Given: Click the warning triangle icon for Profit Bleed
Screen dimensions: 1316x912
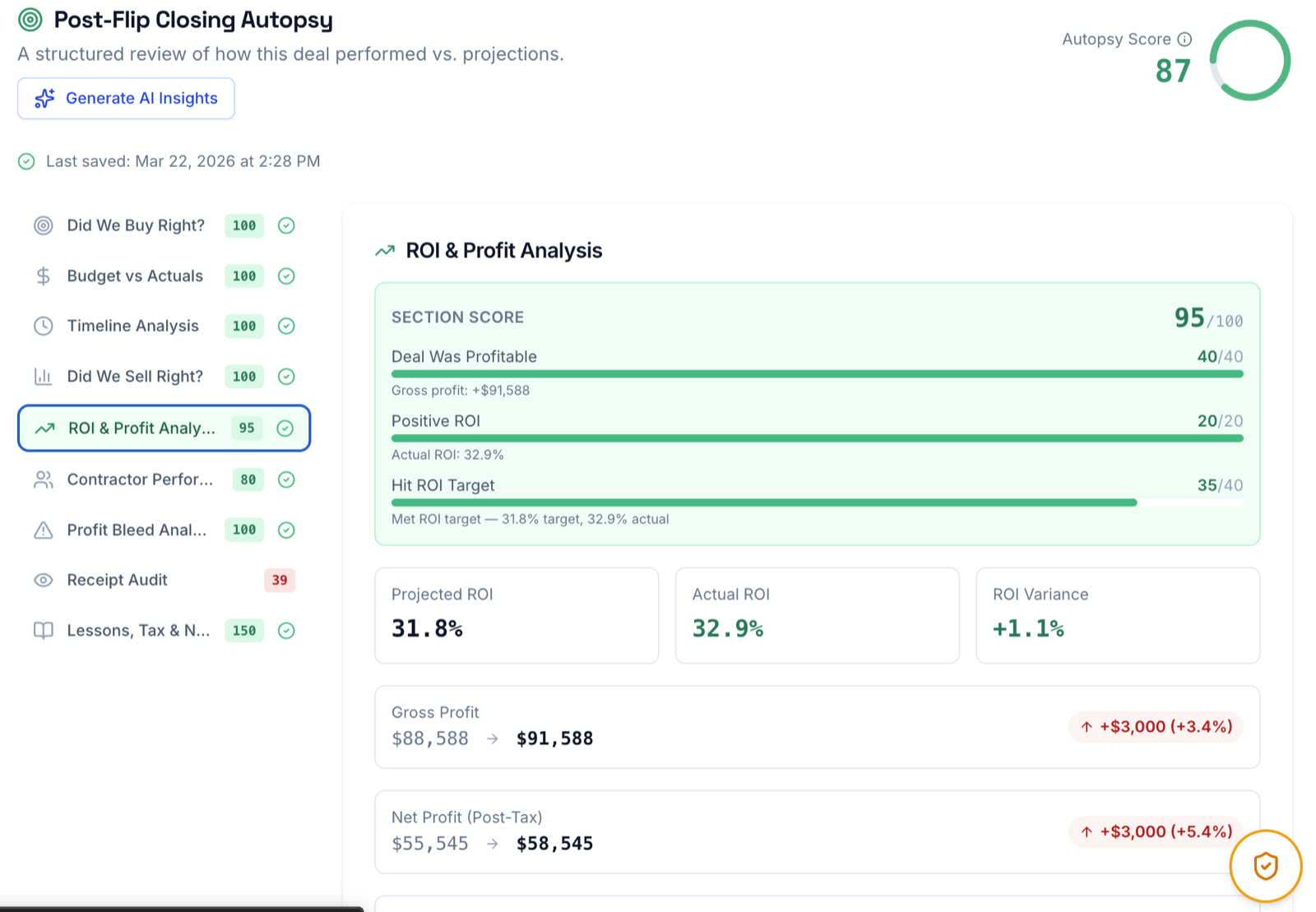Looking at the screenshot, I should coord(44,530).
